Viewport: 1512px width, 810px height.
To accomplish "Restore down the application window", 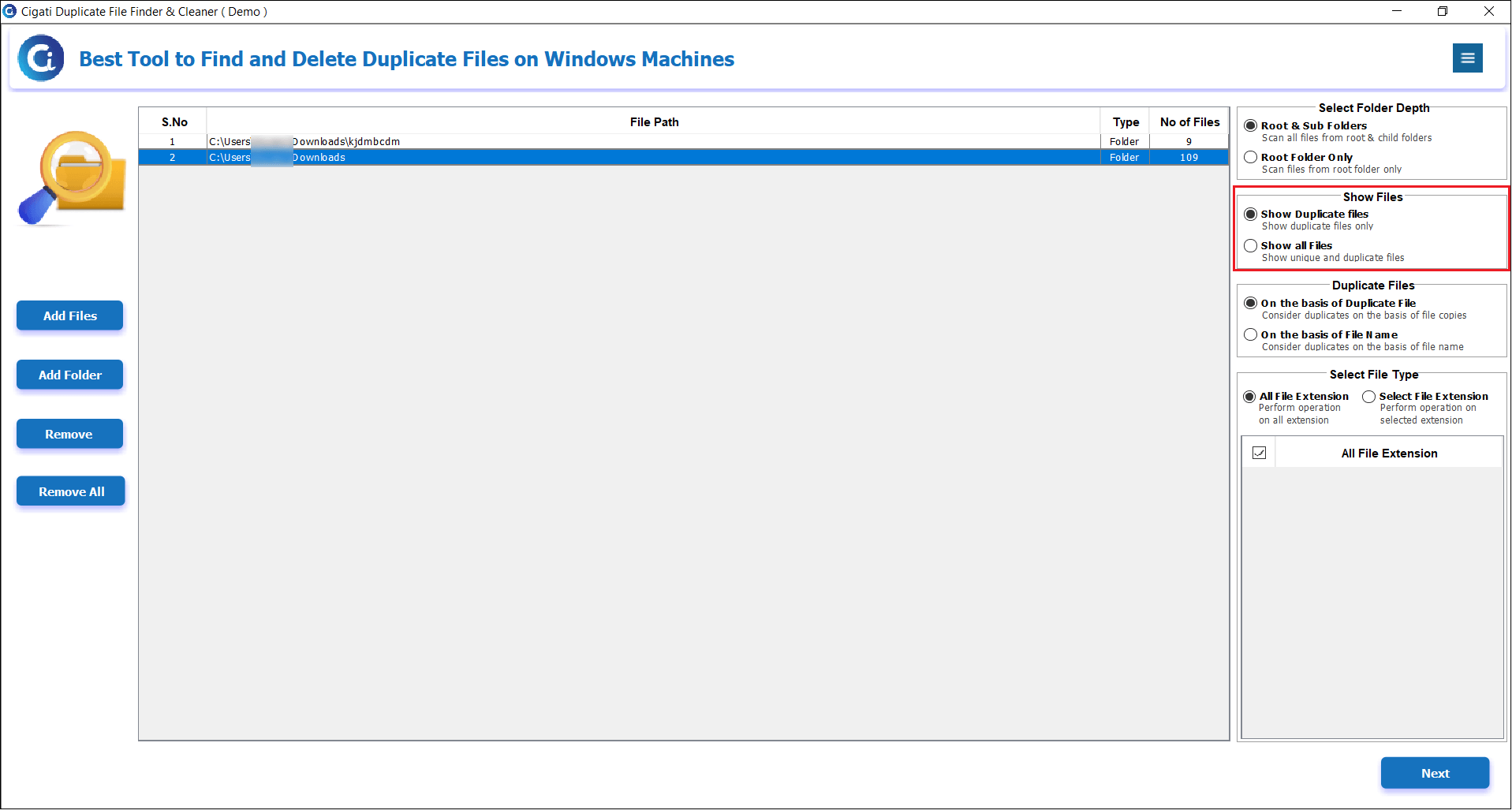I will click(x=1443, y=11).
